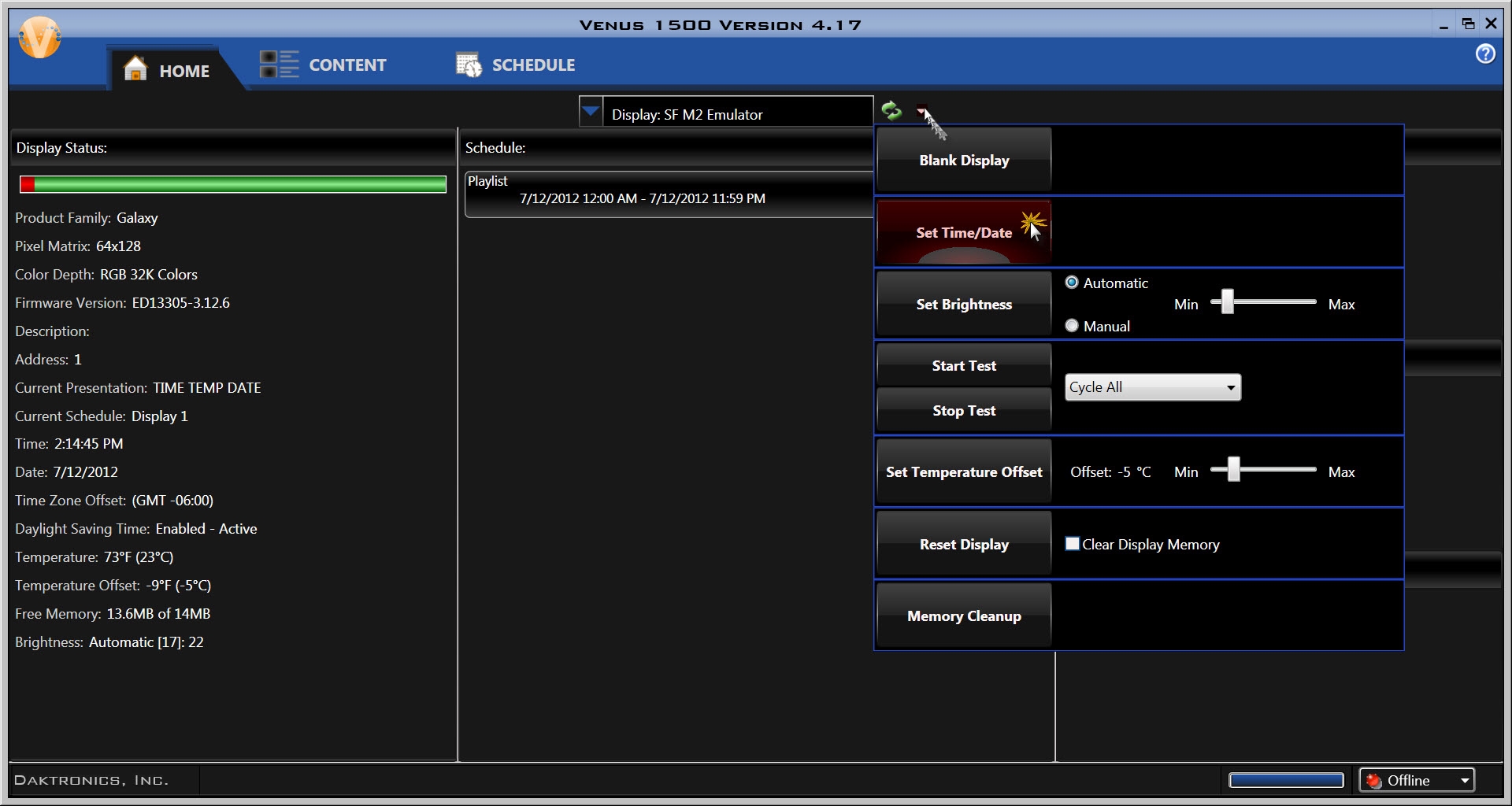Image resolution: width=1512 pixels, height=806 pixels.
Task: Click the red Offline status icon
Action: 1374,780
